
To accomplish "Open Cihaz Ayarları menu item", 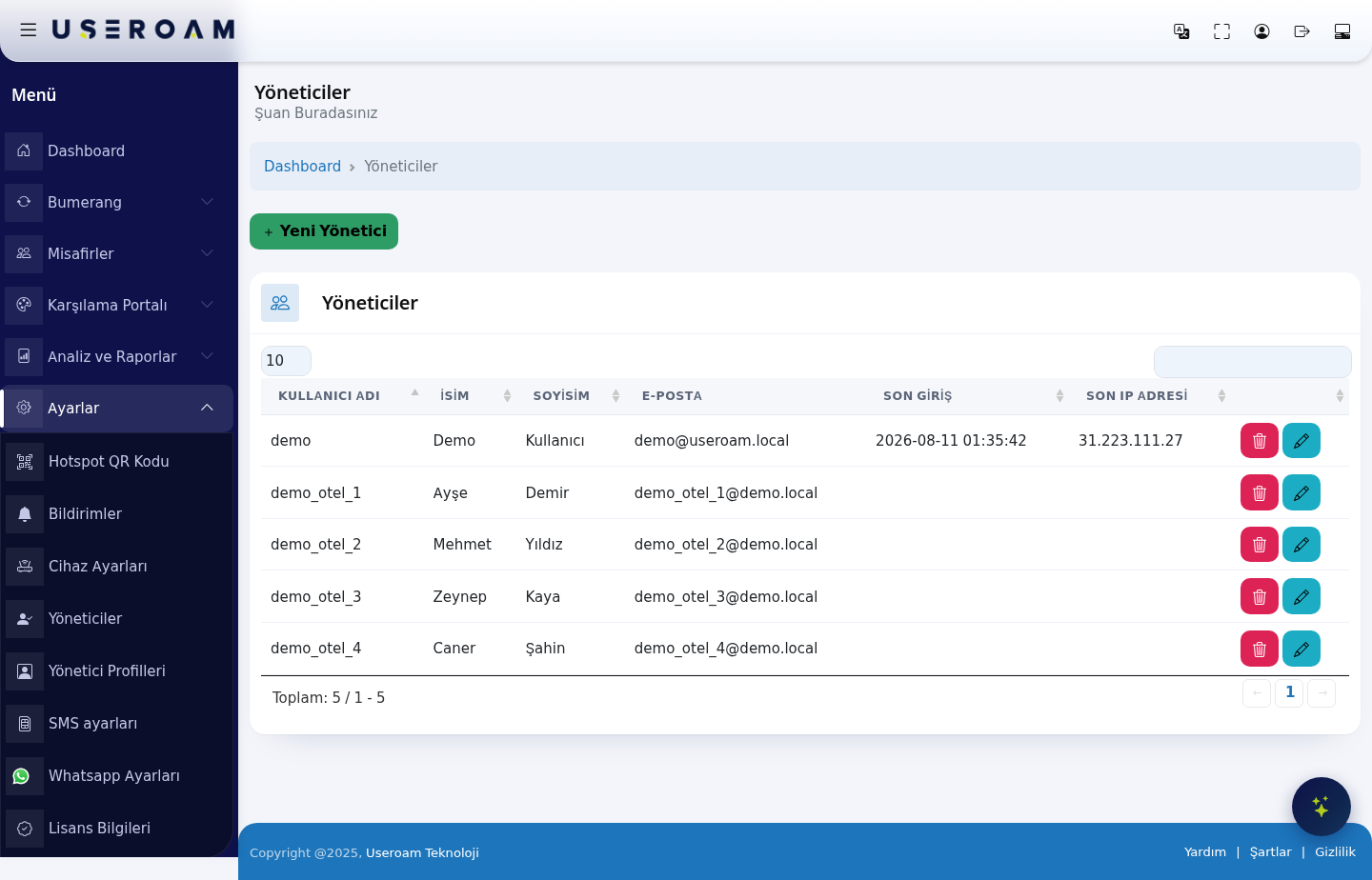I will point(118,567).
